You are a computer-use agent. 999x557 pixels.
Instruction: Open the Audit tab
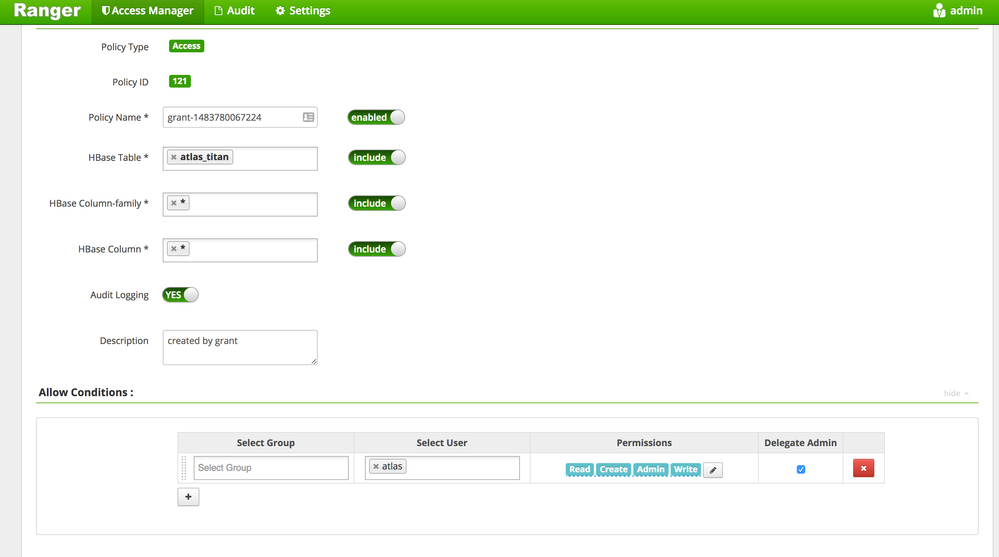[x=234, y=11]
